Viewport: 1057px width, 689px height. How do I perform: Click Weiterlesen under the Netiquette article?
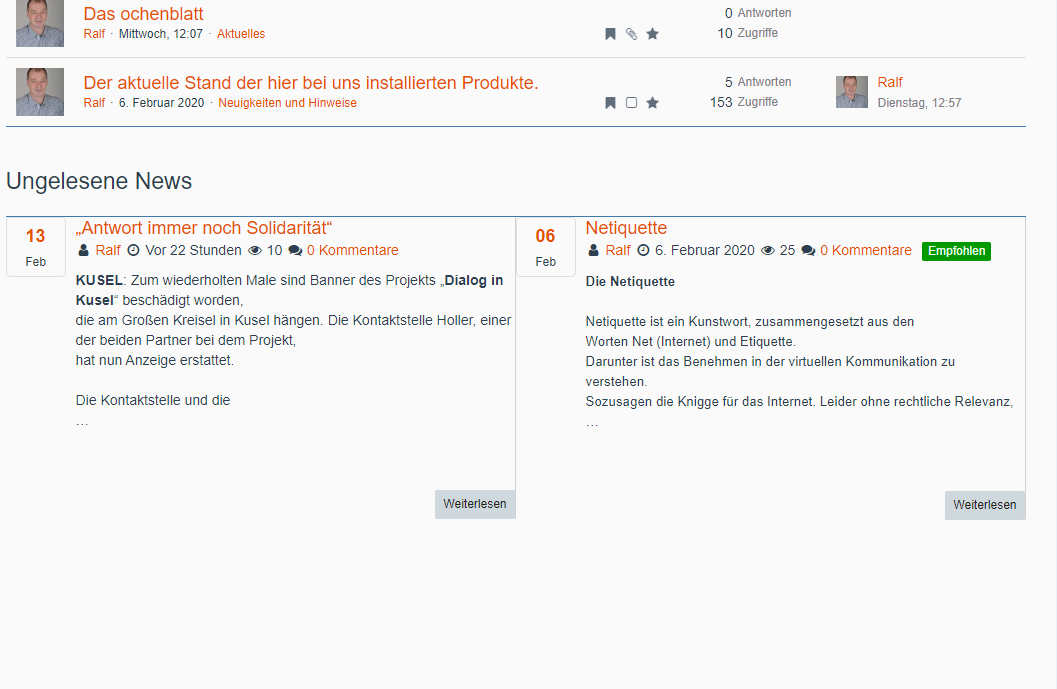(984, 505)
